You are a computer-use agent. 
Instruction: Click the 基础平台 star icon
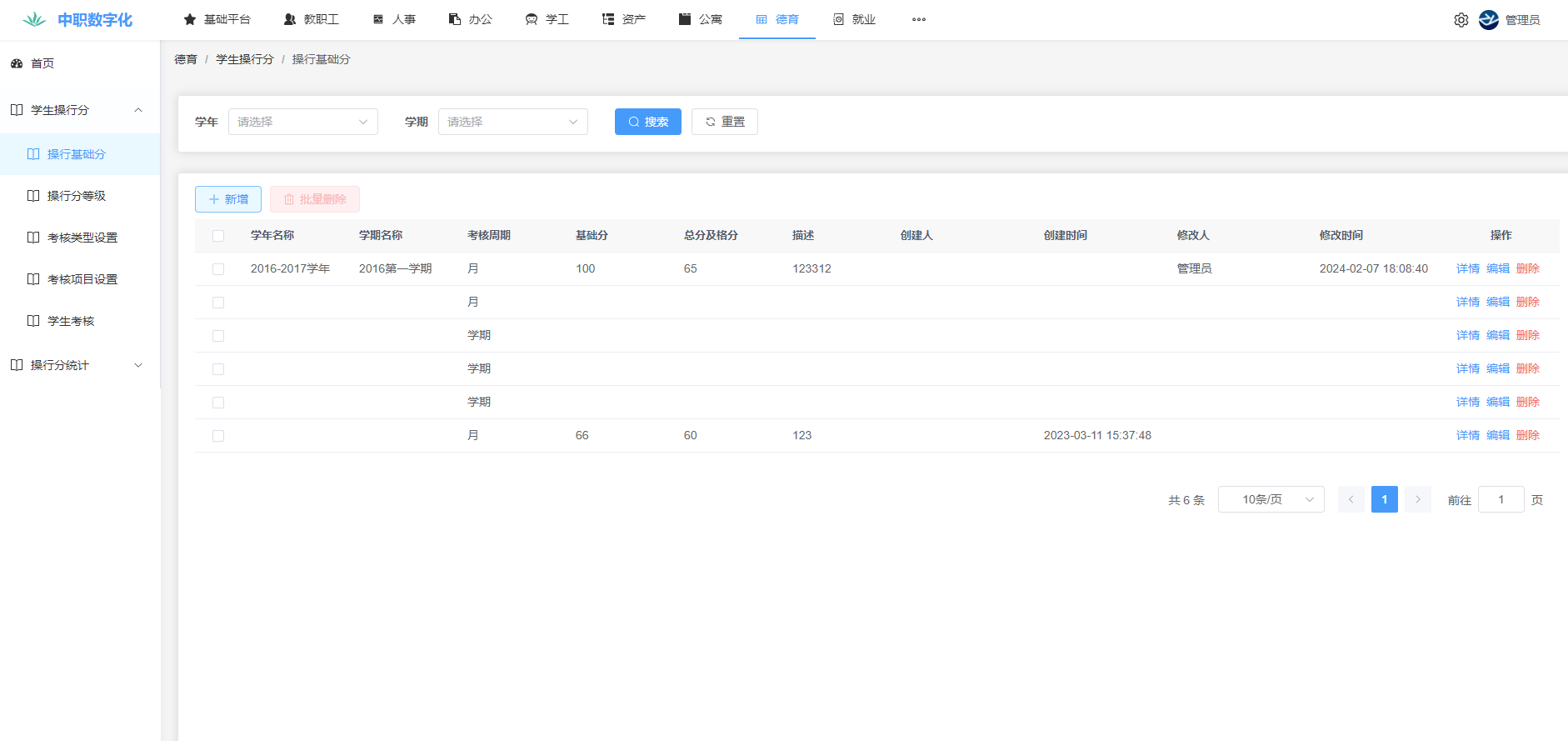click(190, 19)
